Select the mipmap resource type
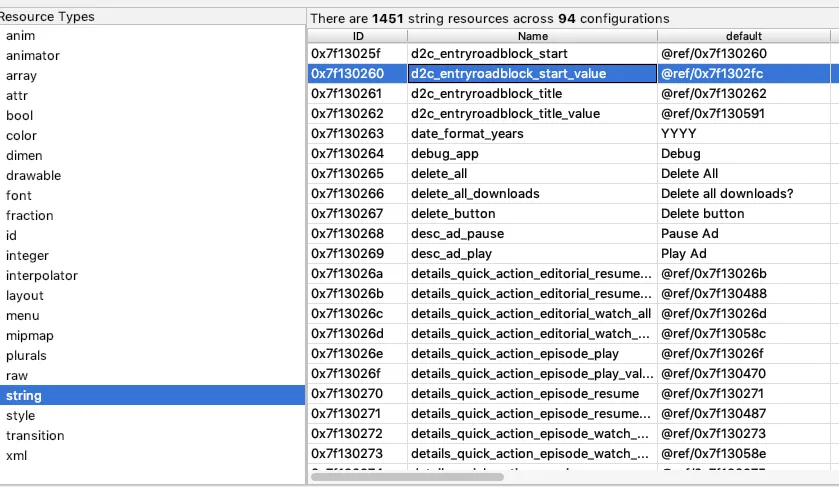This screenshot has width=839, height=487. click(x=30, y=336)
